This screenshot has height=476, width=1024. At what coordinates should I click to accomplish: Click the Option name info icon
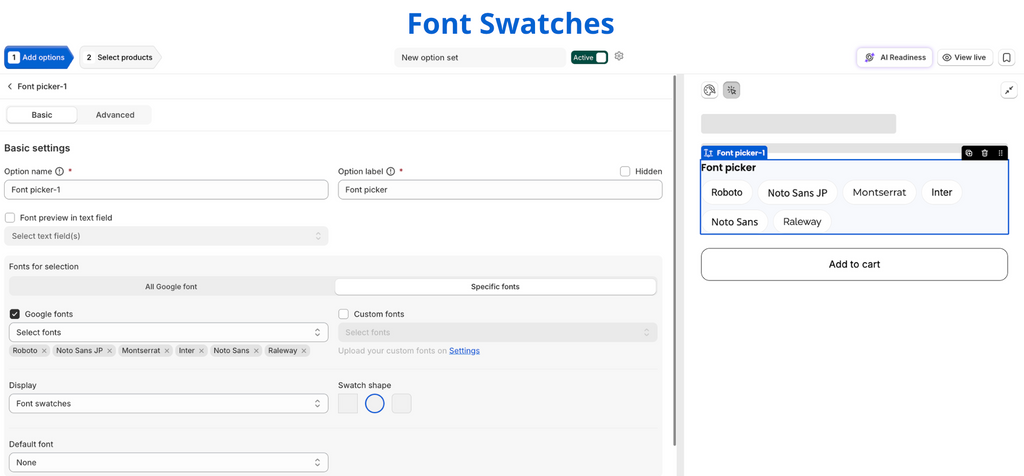pyautogui.click(x=59, y=172)
